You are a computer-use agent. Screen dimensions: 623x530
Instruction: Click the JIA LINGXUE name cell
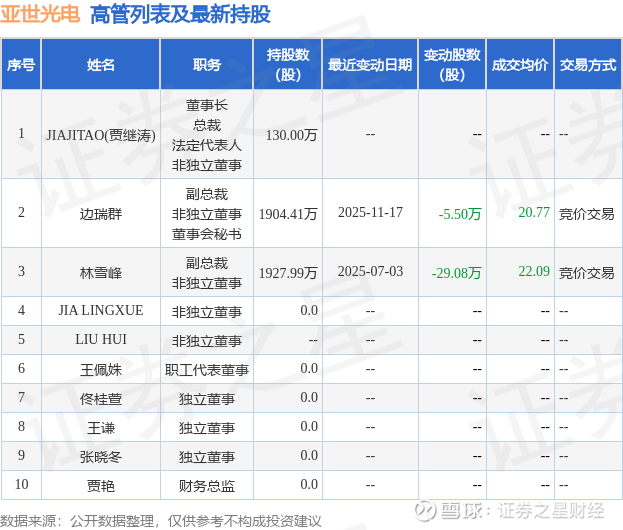coord(101,310)
